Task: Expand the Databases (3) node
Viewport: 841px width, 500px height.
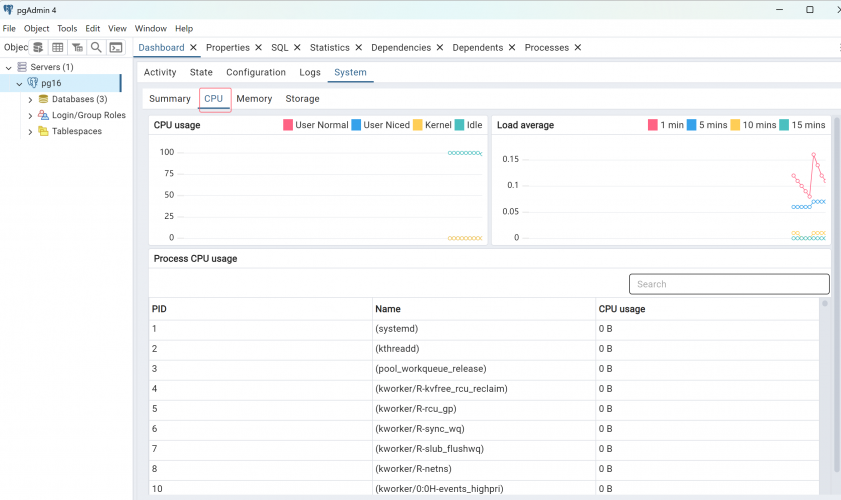Action: tap(30, 100)
